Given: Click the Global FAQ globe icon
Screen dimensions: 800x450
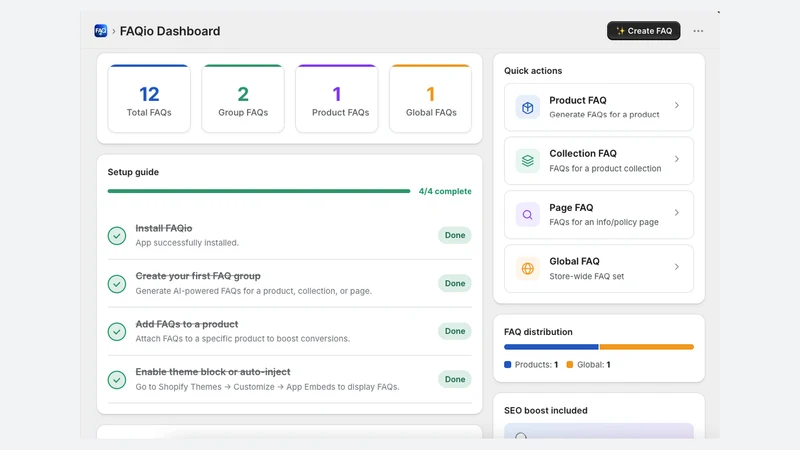Looking at the screenshot, I should click(528, 268).
